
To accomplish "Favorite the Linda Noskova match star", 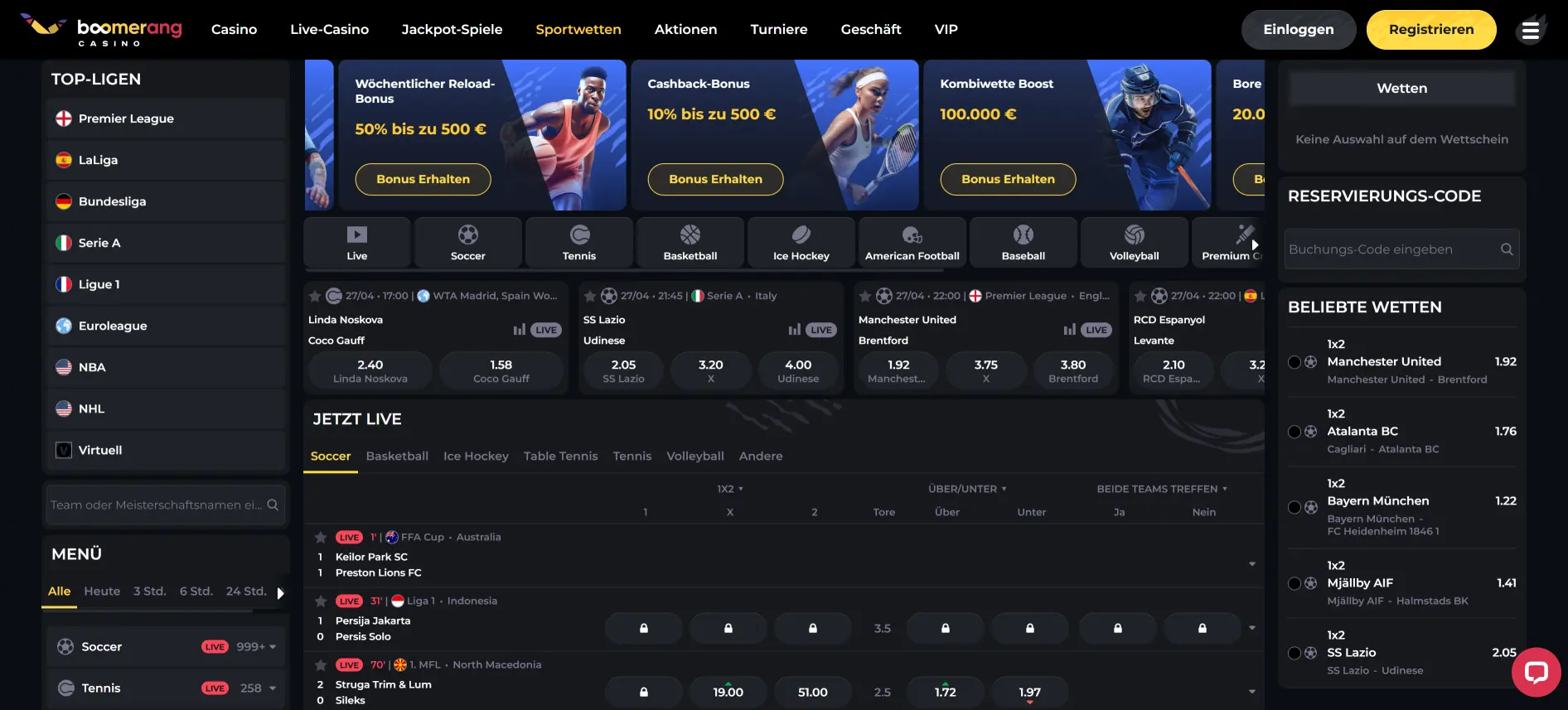I will click(315, 296).
